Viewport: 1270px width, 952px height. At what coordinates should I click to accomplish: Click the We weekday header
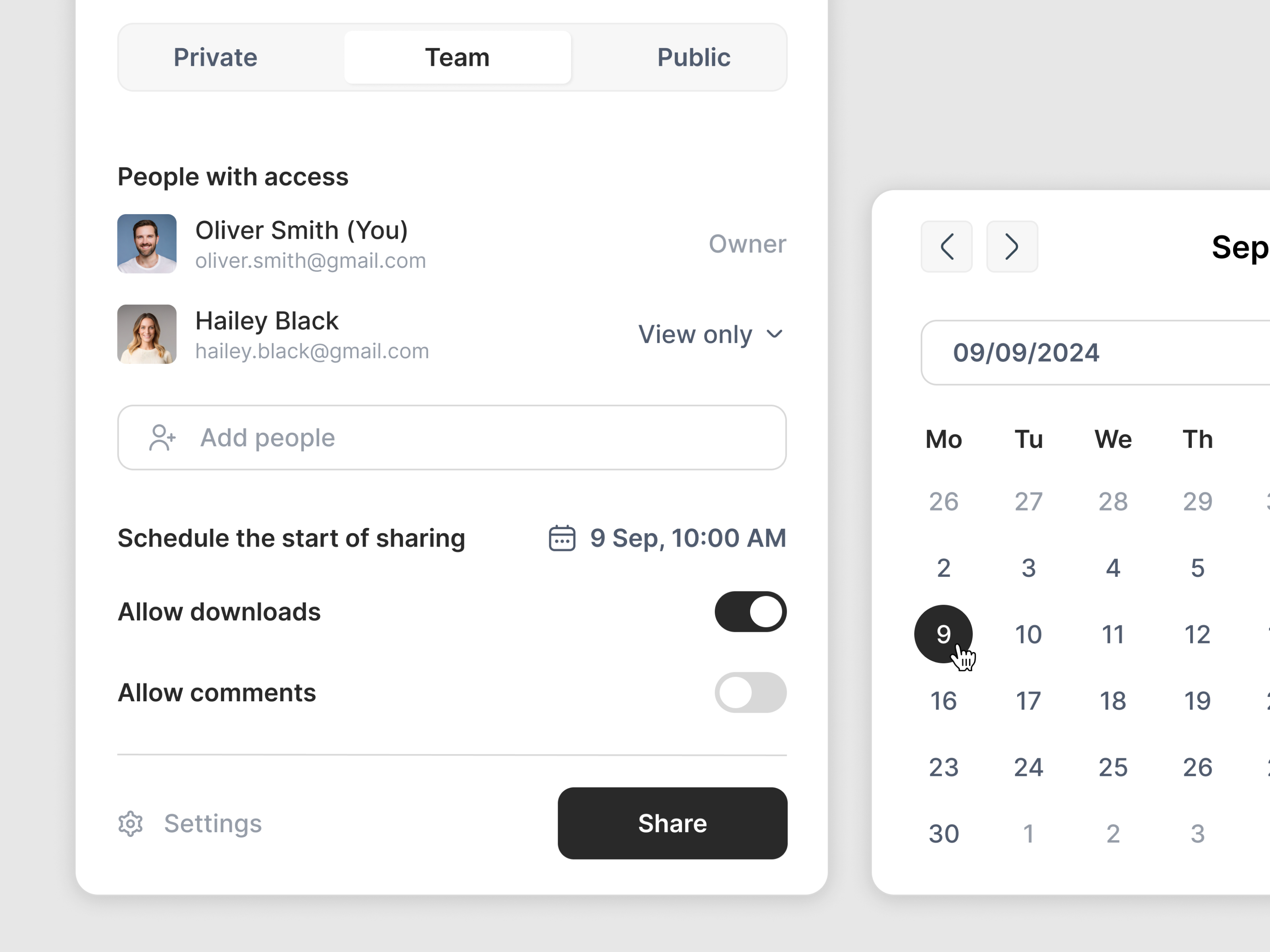(1113, 440)
